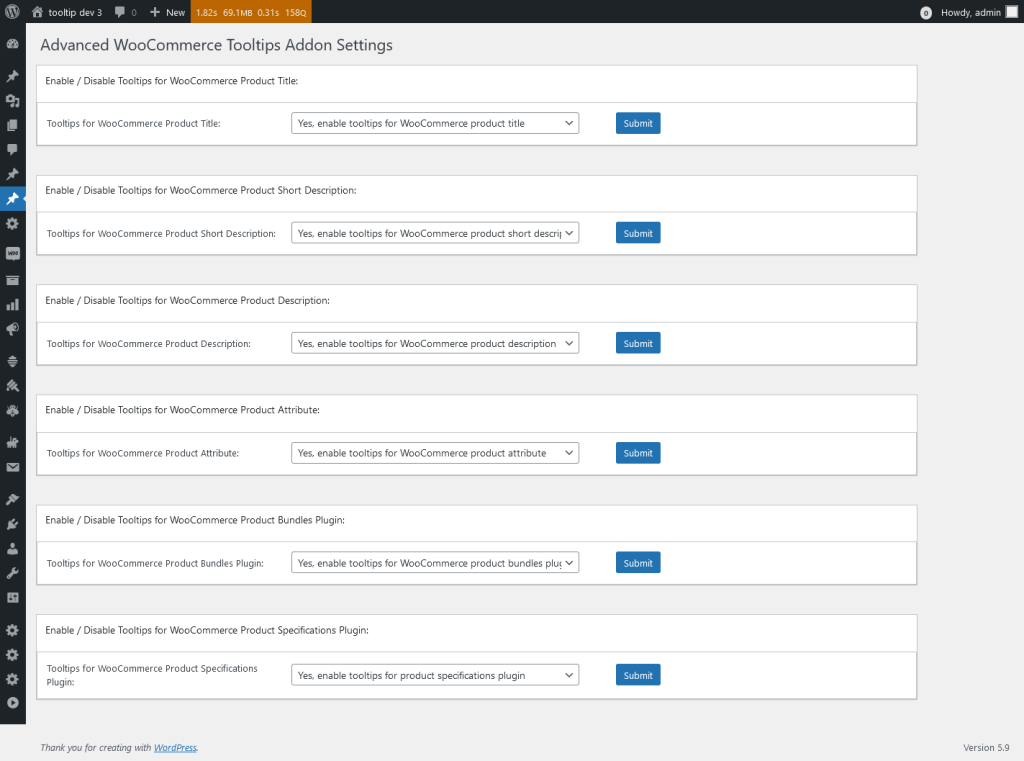
Task: Open the envelope mail icon in sidebar
Action: point(12,468)
